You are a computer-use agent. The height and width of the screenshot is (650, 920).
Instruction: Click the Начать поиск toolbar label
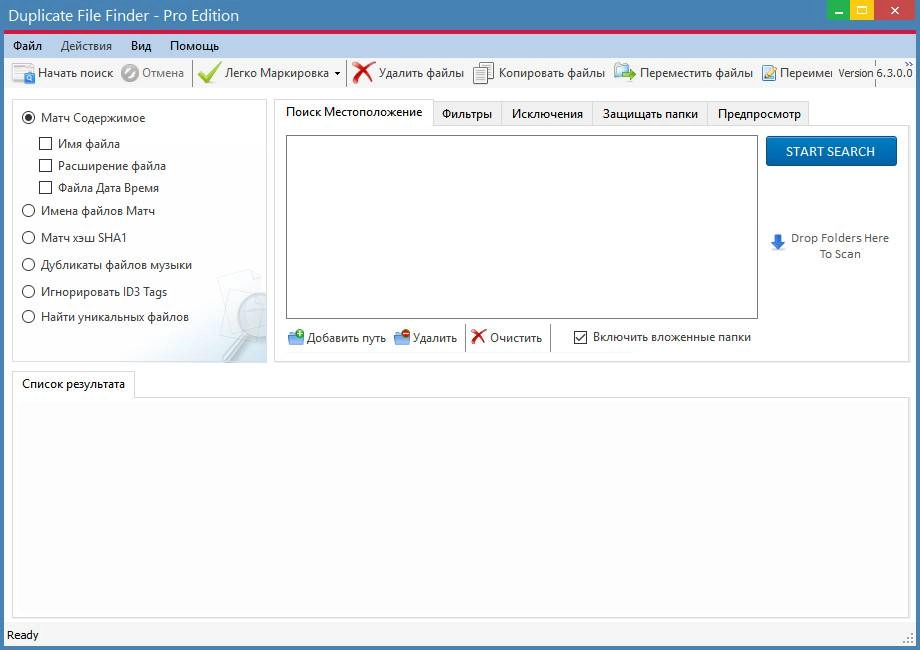(x=76, y=73)
